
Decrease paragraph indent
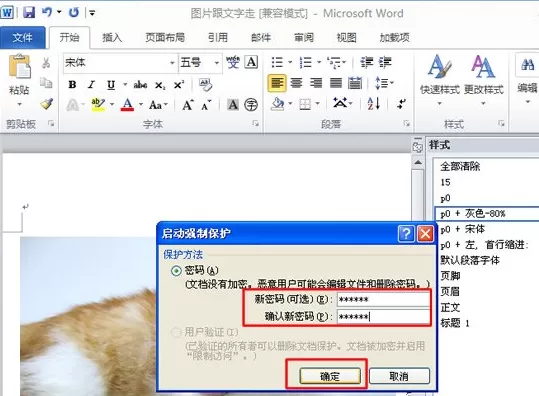point(366,62)
